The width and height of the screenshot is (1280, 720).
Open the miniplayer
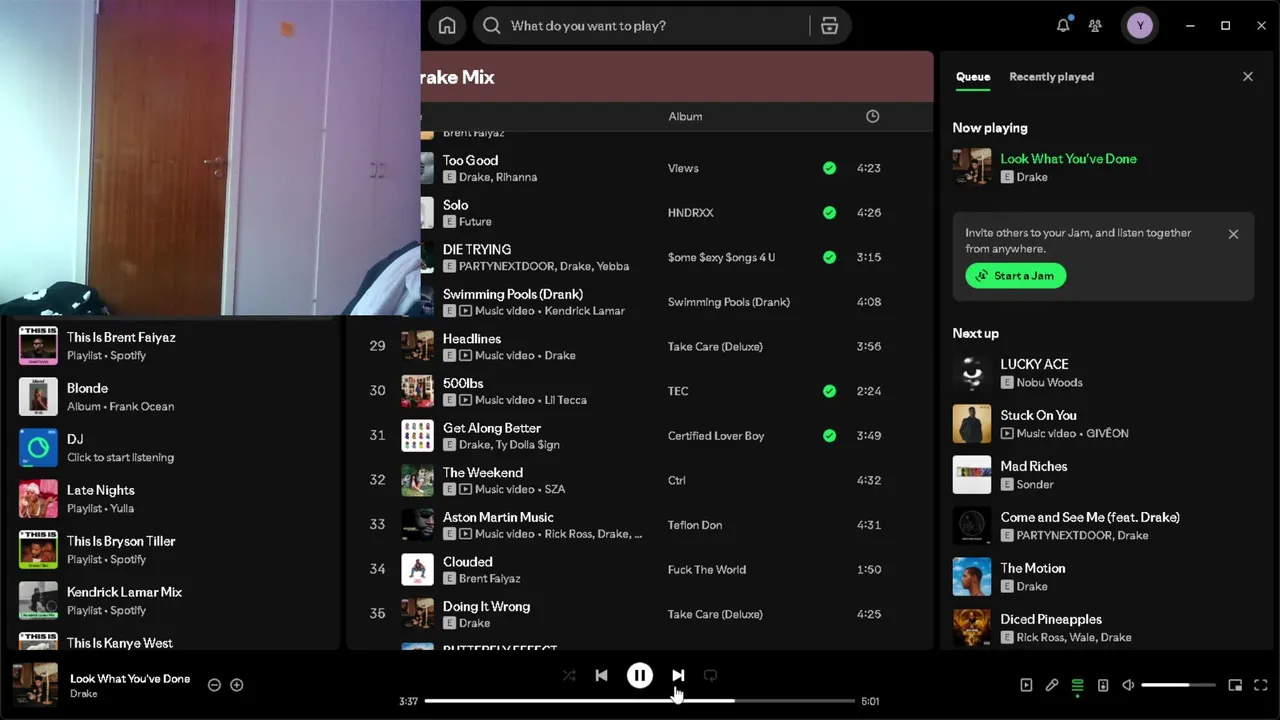point(1235,685)
